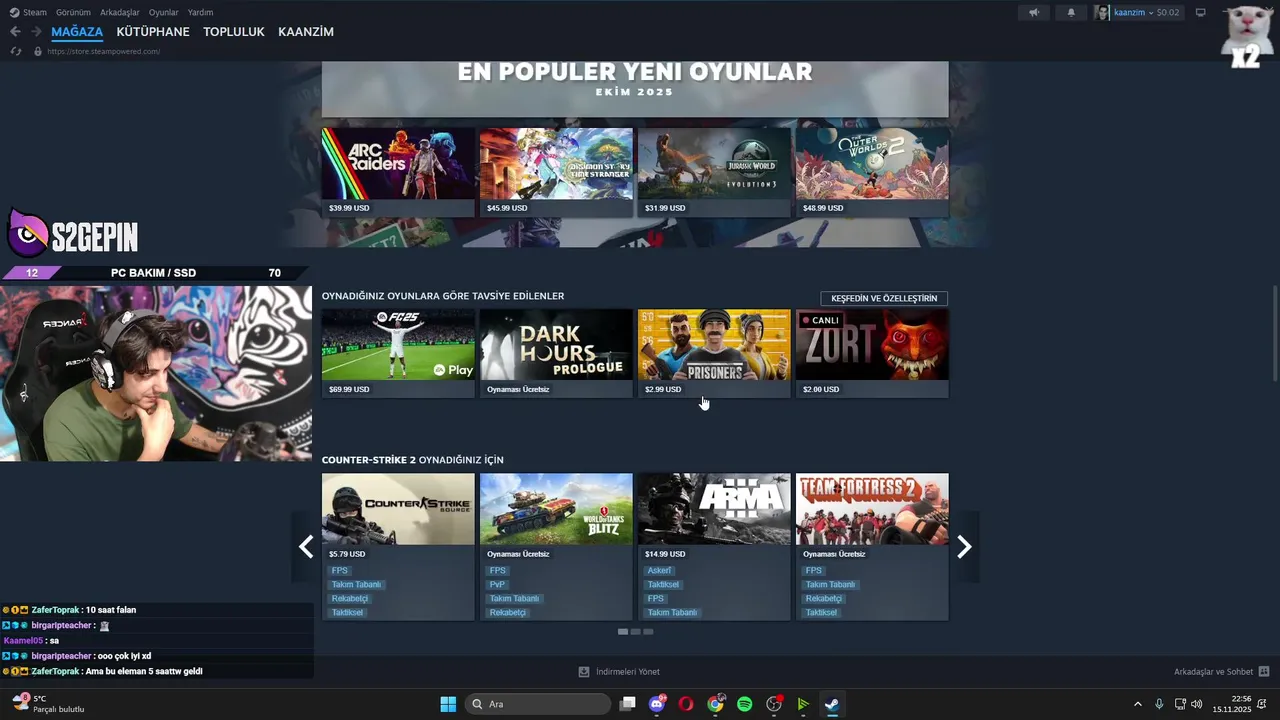Open OBS Studio from the taskbar
The height and width of the screenshot is (720, 1280).
pyautogui.click(x=774, y=704)
